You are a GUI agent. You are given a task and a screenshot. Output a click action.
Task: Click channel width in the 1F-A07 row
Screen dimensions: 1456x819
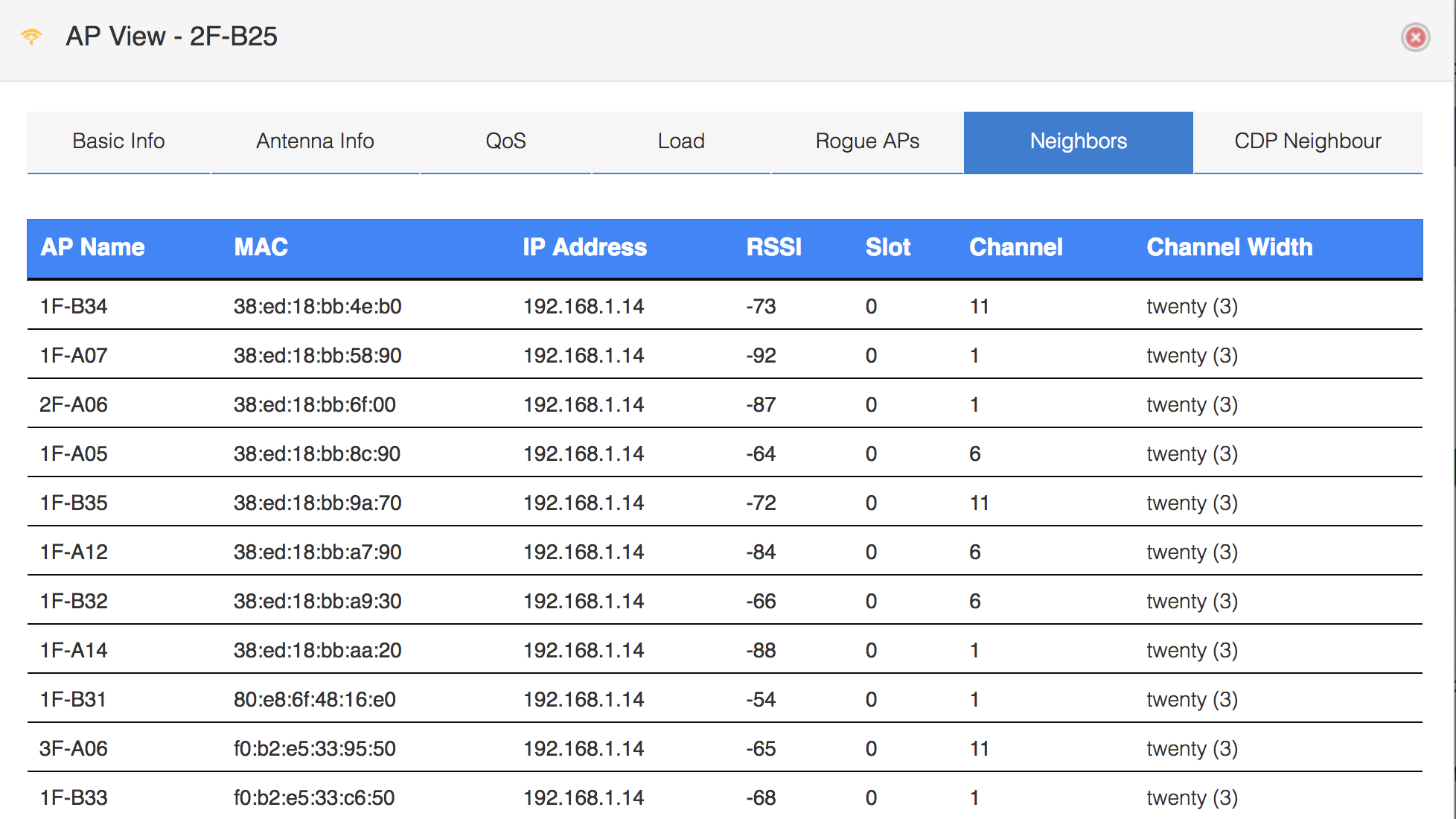tap(1192, 355)
